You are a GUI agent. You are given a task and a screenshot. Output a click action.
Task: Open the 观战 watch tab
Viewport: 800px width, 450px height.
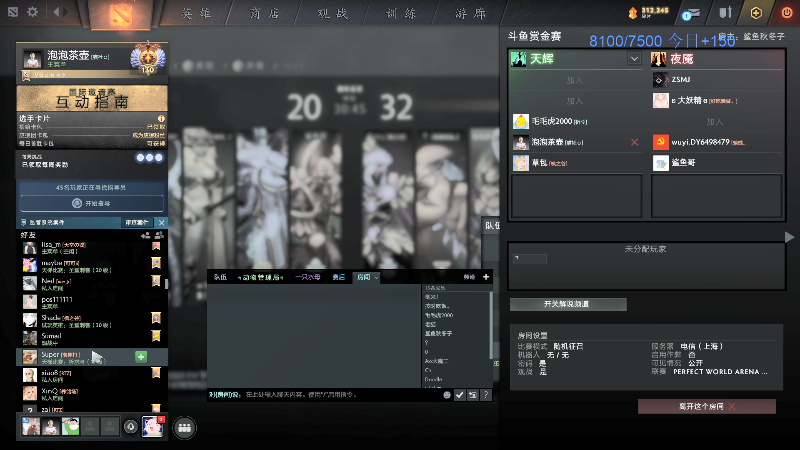333,14
